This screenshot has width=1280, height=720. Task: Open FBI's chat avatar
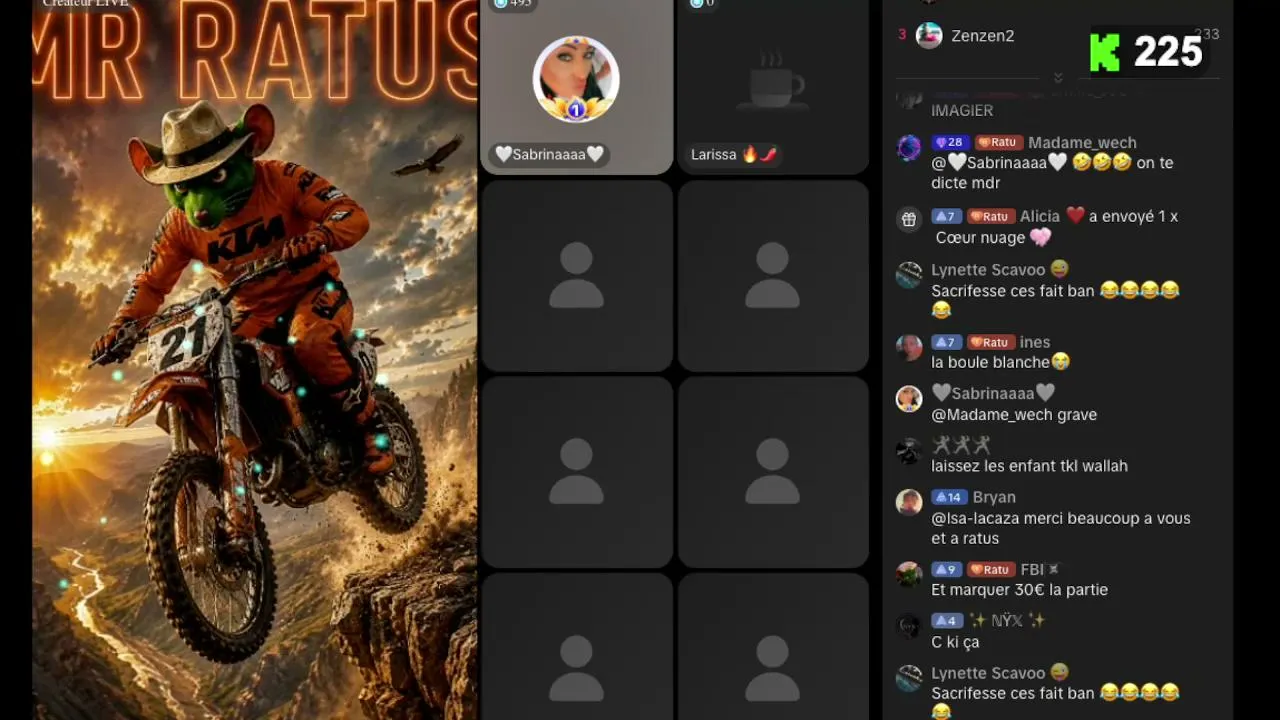click(x=909, y=574)
